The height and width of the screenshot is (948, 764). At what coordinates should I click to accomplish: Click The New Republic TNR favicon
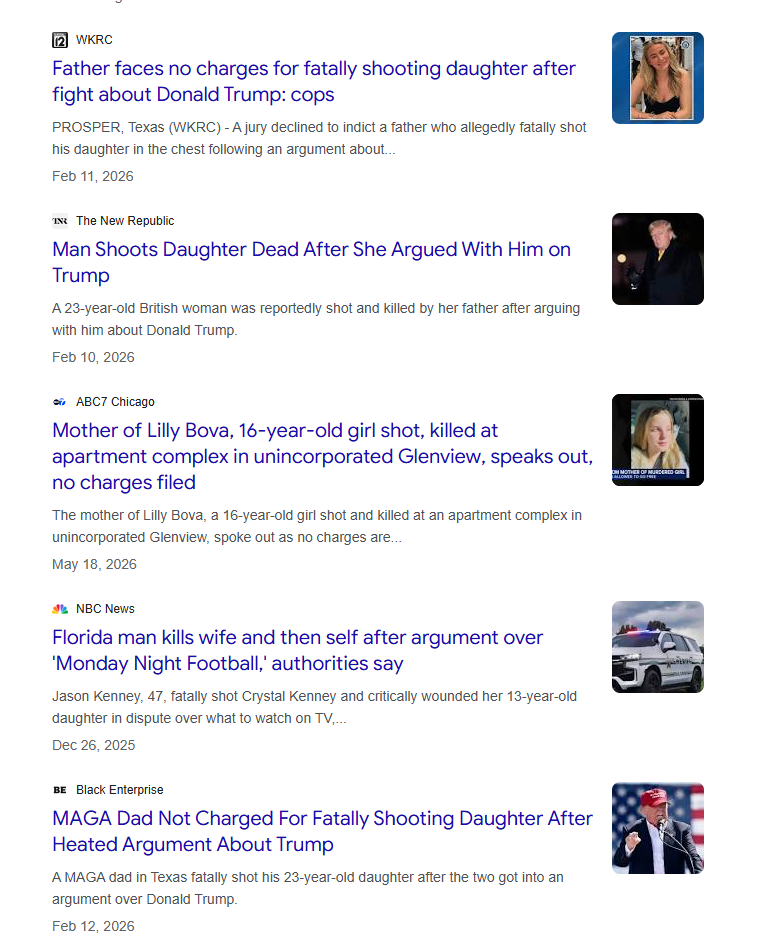60,221
